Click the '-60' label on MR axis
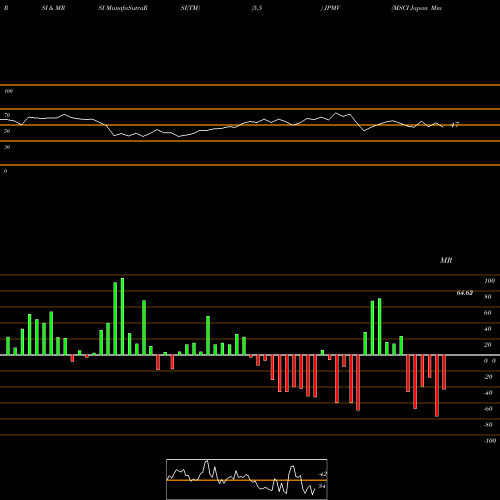Image resolution: width=500 pixels, height=500 pixels. [488, 409]
